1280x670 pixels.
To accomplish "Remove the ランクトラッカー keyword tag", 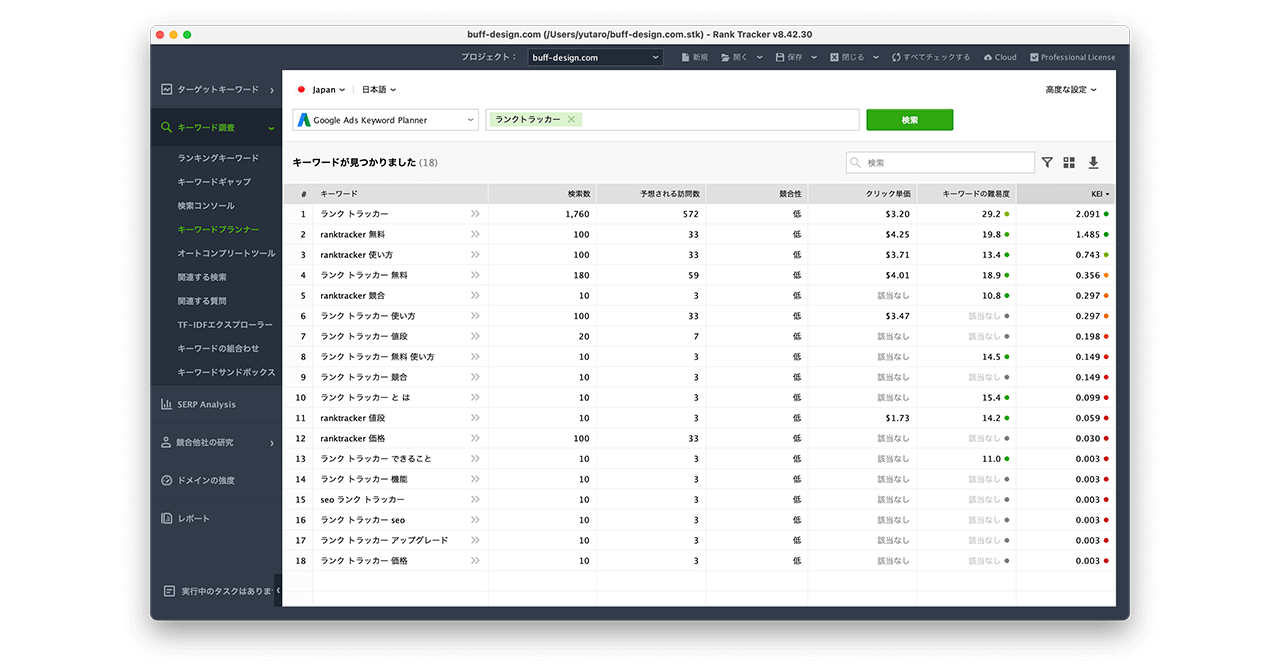I will (571, 120).
